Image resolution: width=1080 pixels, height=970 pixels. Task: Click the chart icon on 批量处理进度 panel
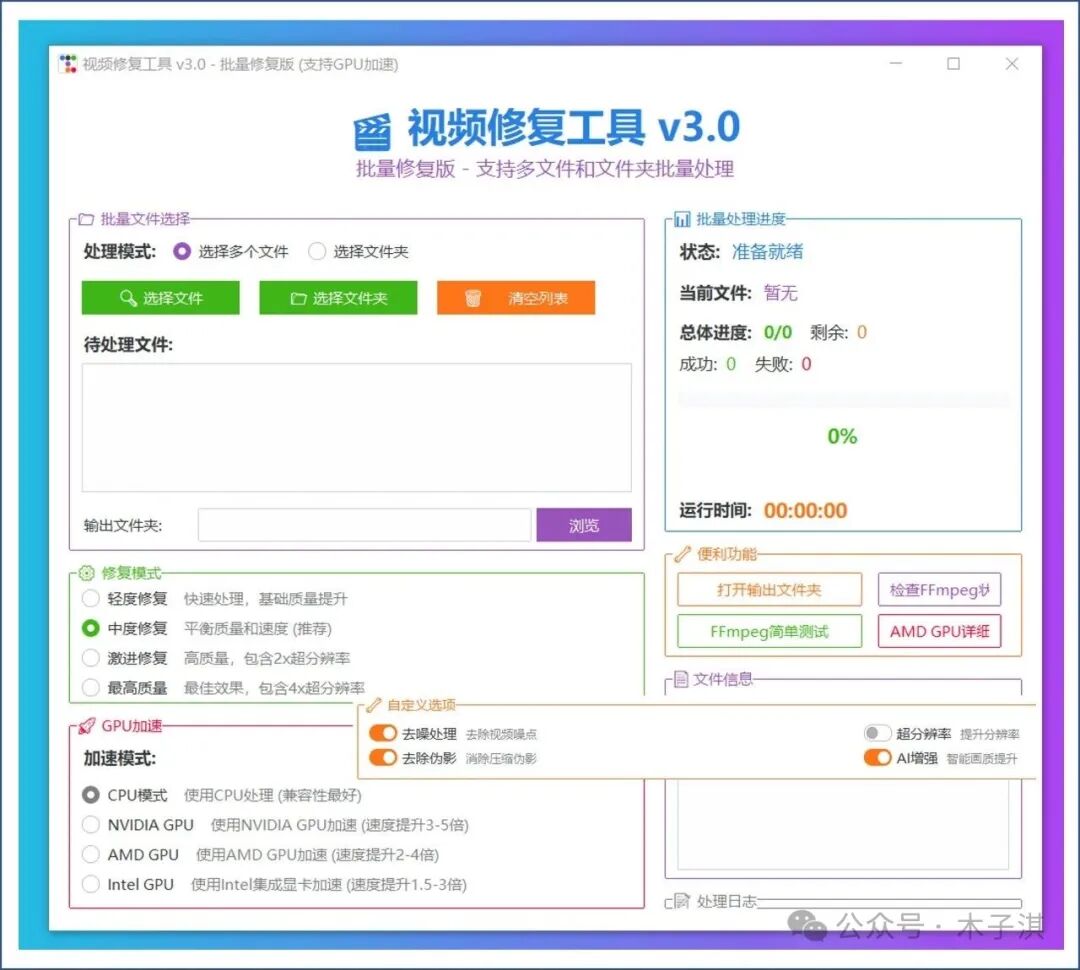pyautogui.click(x=684, y=217)
